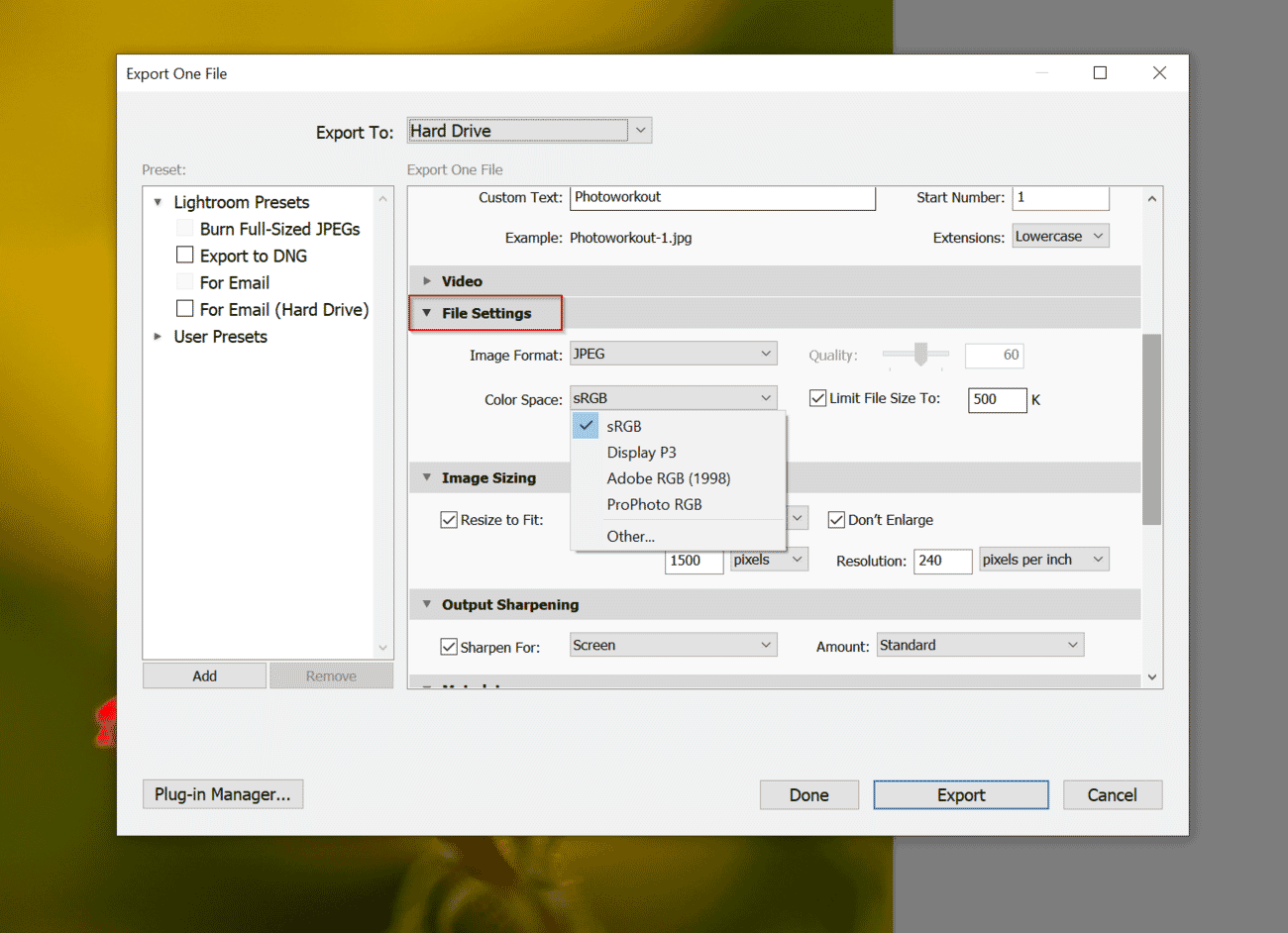The width and height of the screenshot is (1288, 933).
Task: Edit the Custom Text field containing Photoworkout
Action: point(722,198)
